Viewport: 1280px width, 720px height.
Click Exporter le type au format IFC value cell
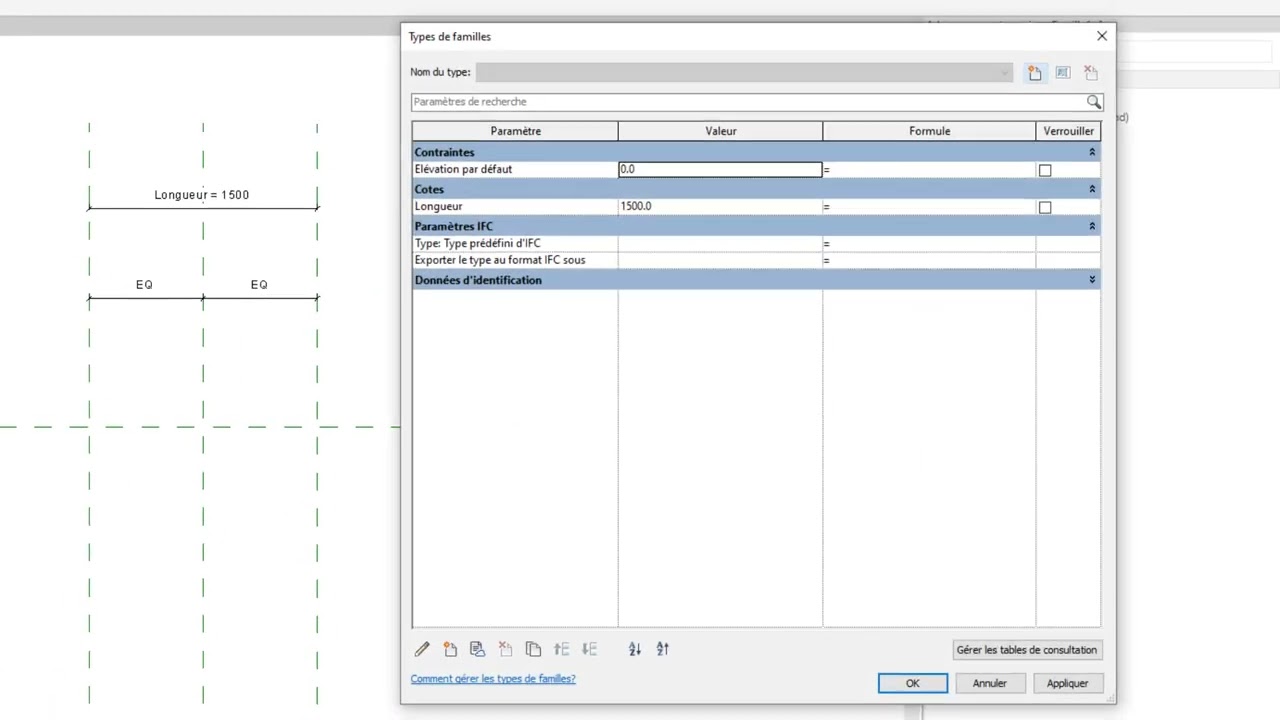tap(720, 260)
